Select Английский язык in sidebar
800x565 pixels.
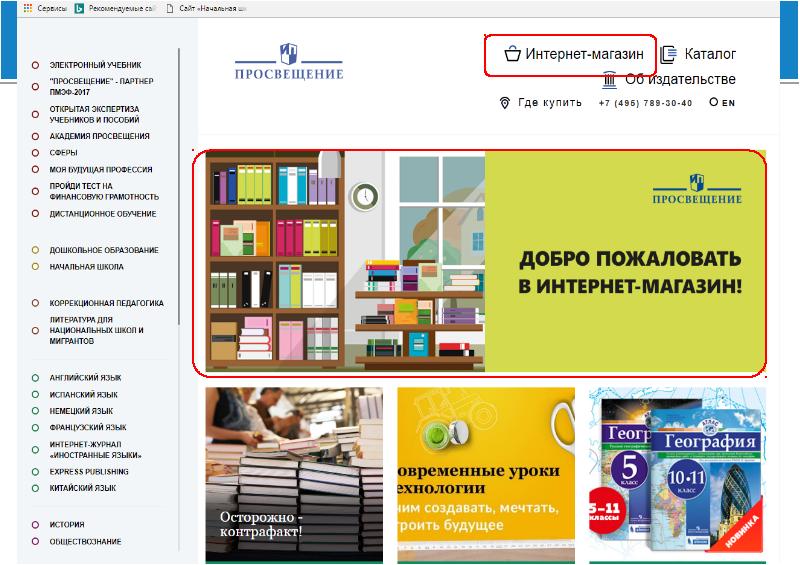coord(85,378)
